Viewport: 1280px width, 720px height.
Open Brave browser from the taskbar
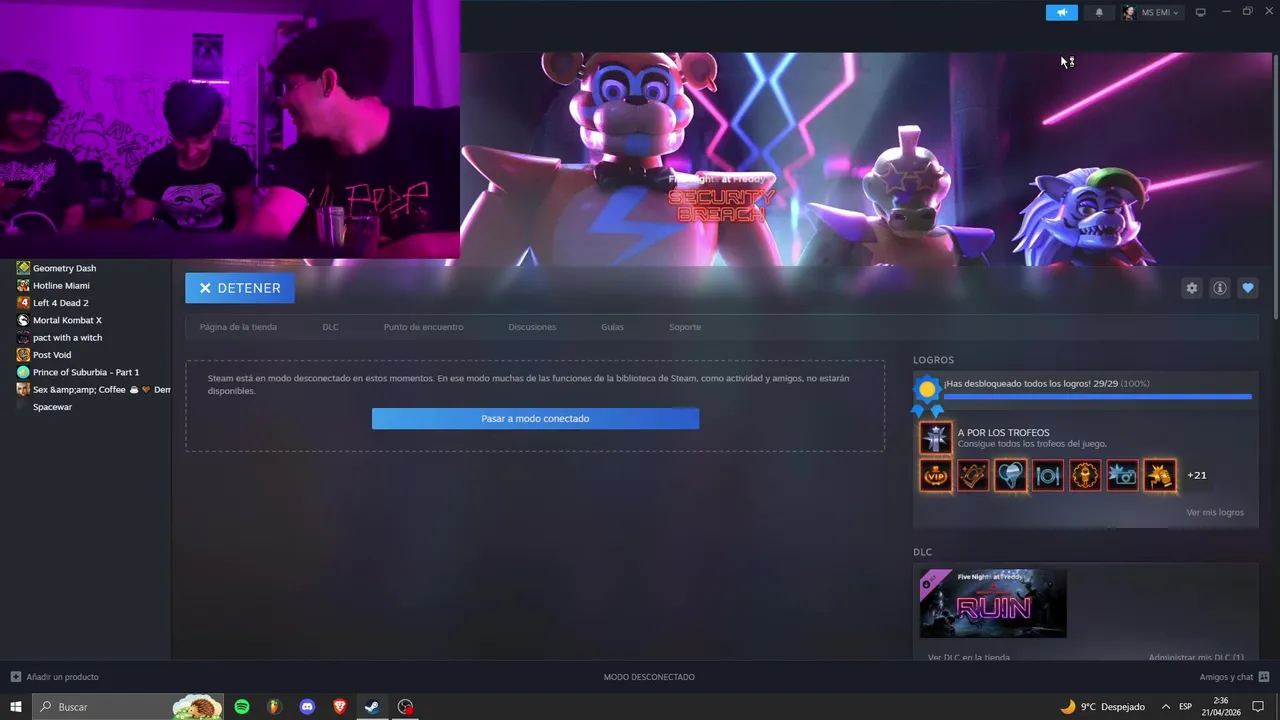pos(340,707)
